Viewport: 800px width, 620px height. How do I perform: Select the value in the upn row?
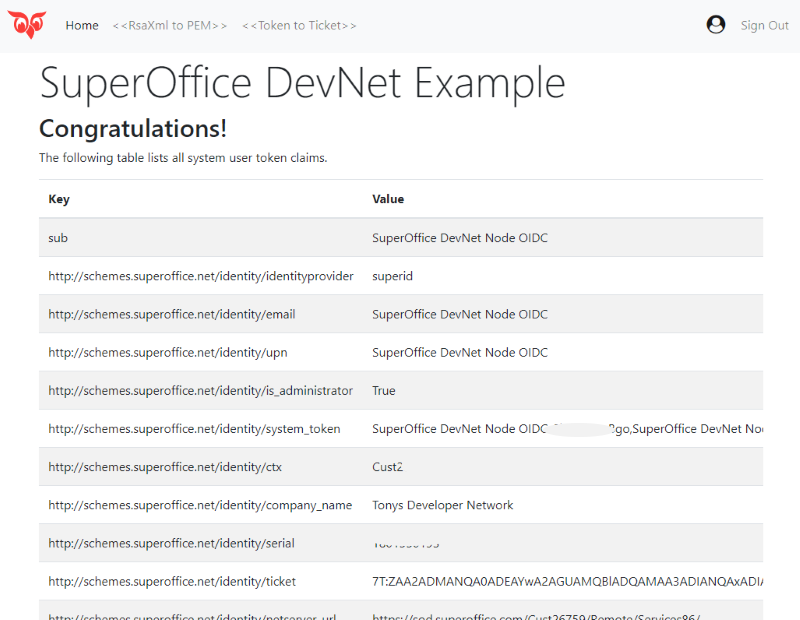coord(460,353)
